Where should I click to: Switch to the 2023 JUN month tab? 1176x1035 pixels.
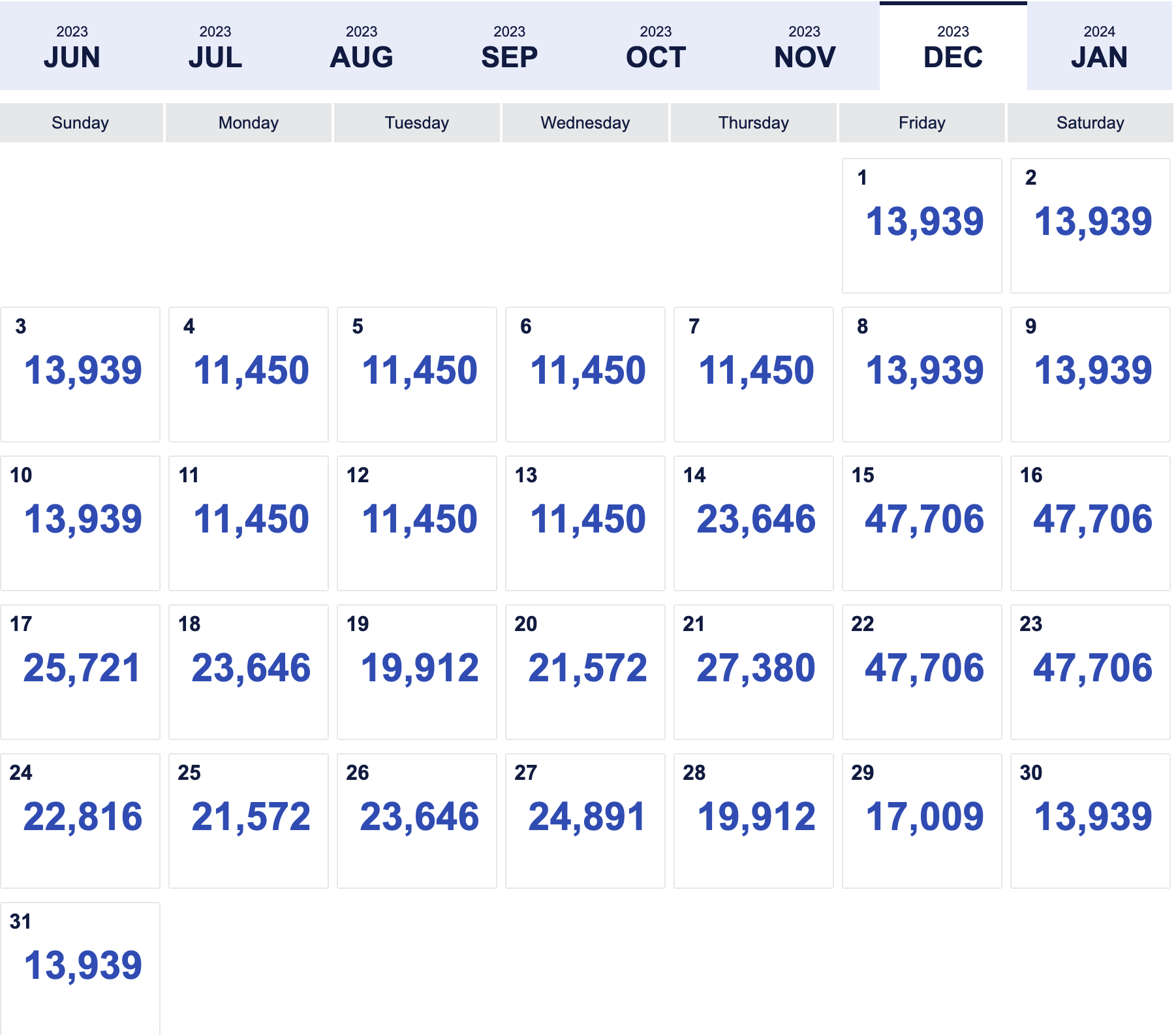tap(72, 46)
